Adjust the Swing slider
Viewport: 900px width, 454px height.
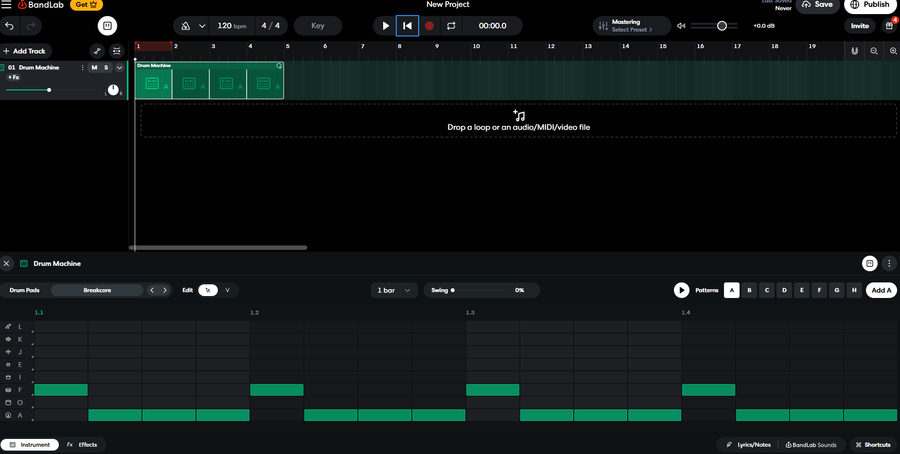tap(481, 290)
